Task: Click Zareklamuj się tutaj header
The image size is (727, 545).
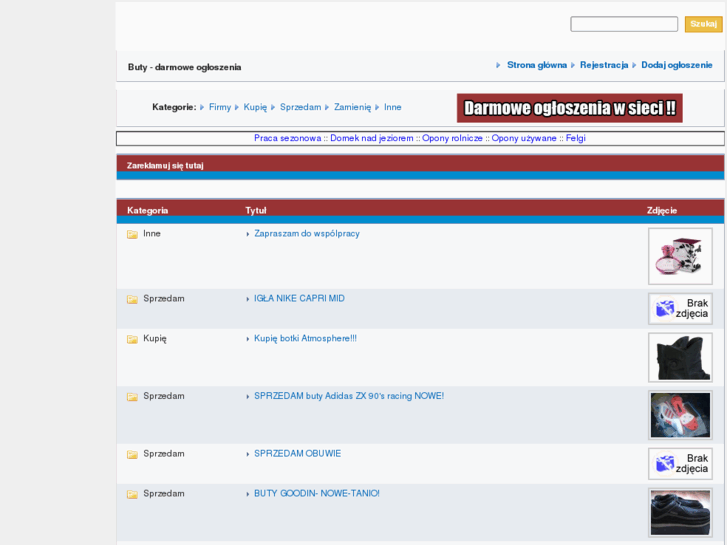Action: tap(165, 166)
